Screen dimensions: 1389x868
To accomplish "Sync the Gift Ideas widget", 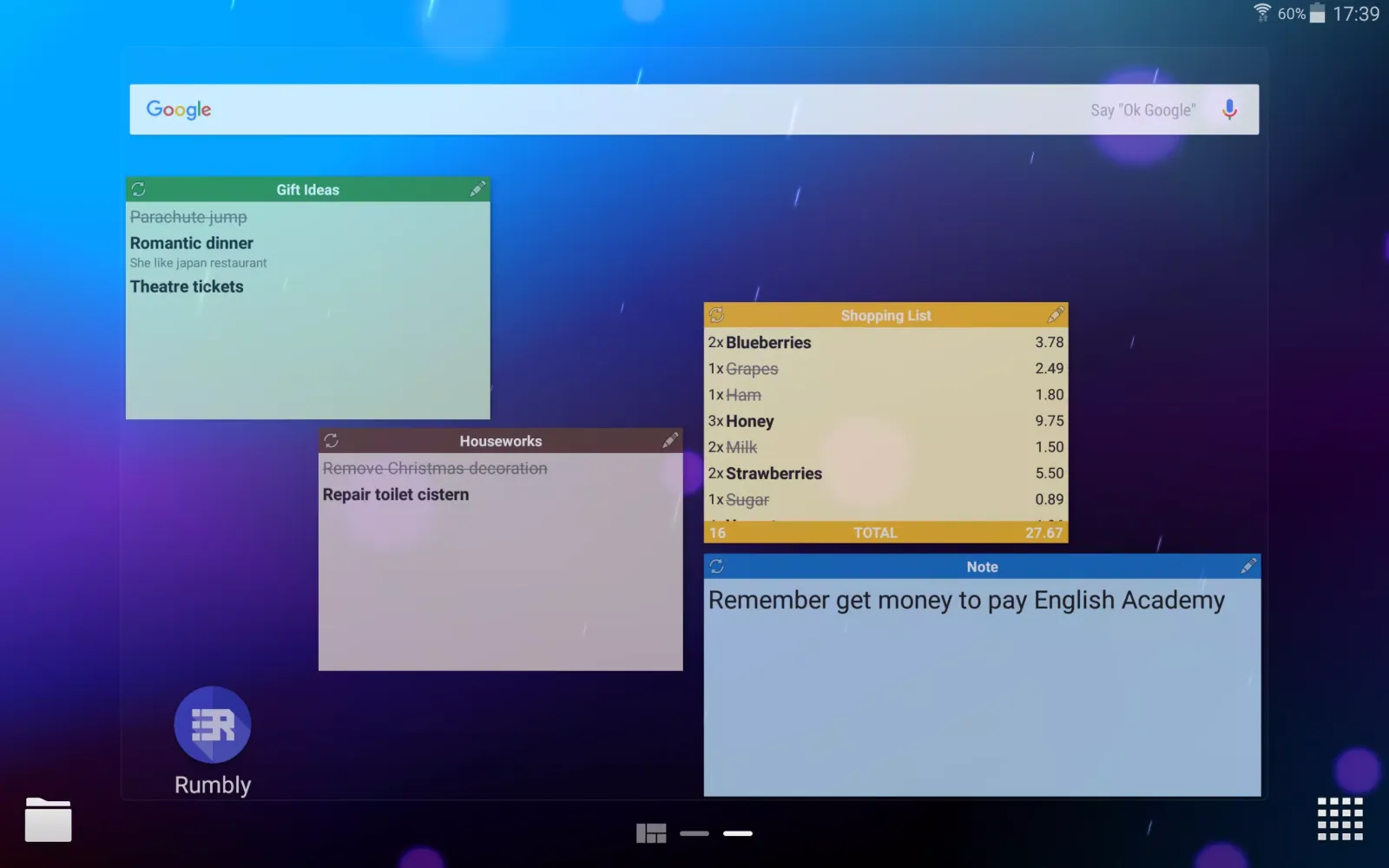I will tap(139, 189).
